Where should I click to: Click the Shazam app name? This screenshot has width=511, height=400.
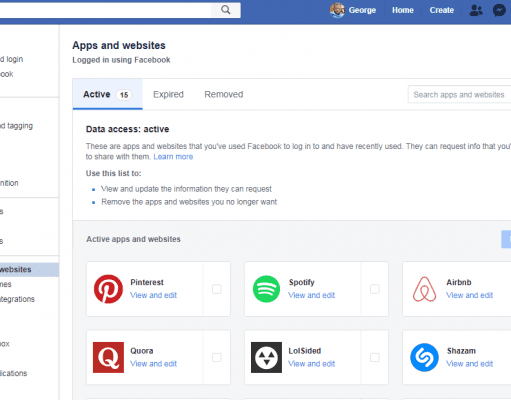461,351
